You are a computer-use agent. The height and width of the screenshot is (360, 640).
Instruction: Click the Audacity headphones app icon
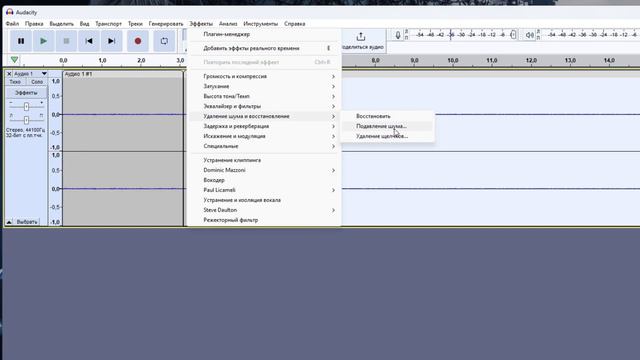[x=10, y=12]
